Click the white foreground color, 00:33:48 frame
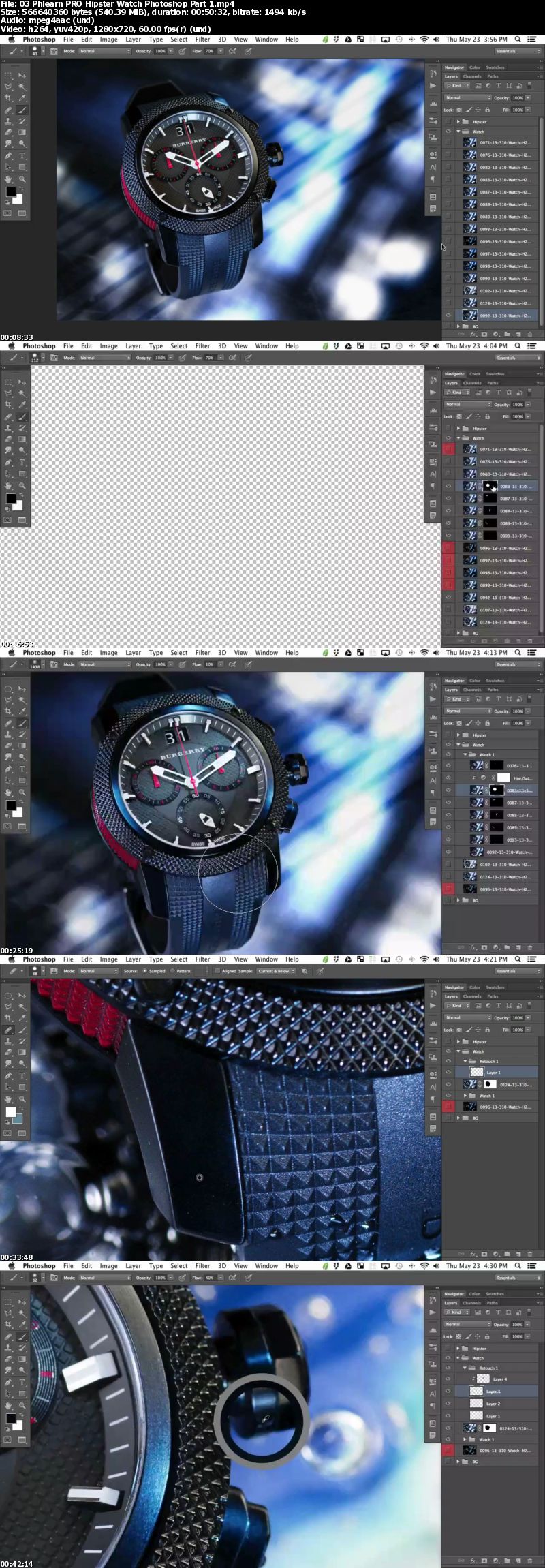The width and height of the screenshot is (545, 1568). pos(10,1111)
